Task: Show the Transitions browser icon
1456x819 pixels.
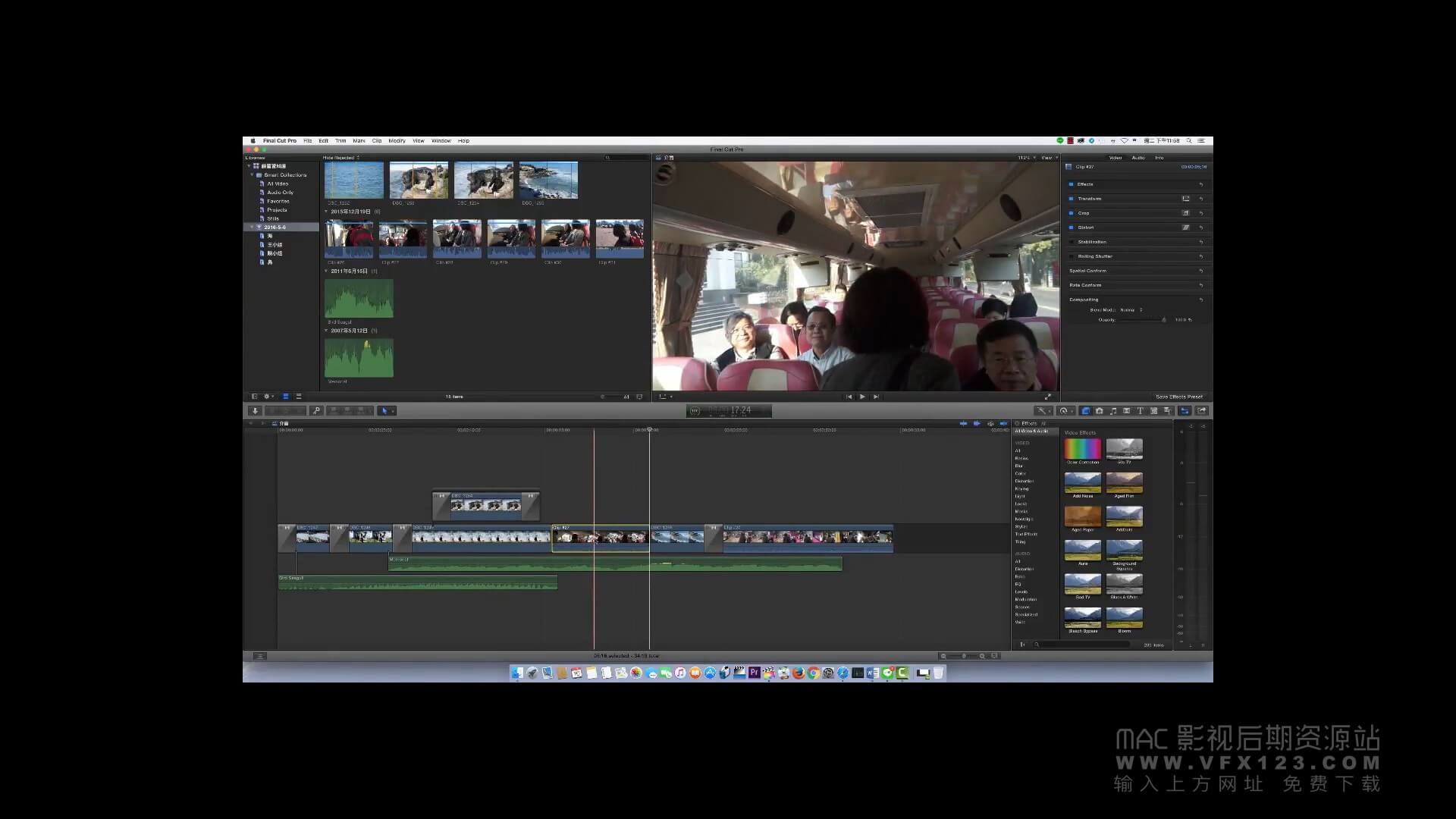Action: click(1127, 410)
